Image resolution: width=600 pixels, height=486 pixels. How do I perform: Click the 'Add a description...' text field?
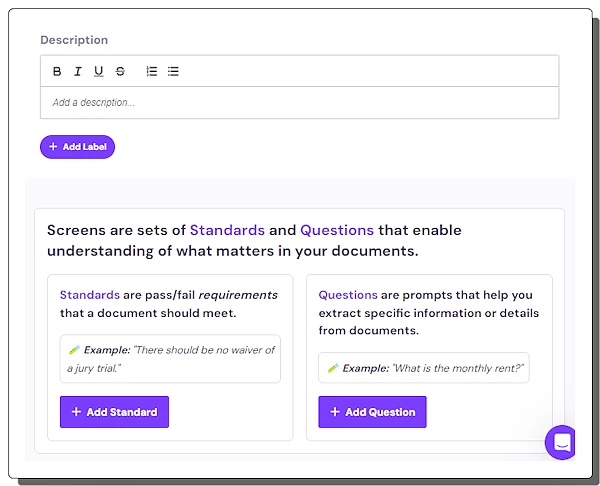click(x=299, y=102)
